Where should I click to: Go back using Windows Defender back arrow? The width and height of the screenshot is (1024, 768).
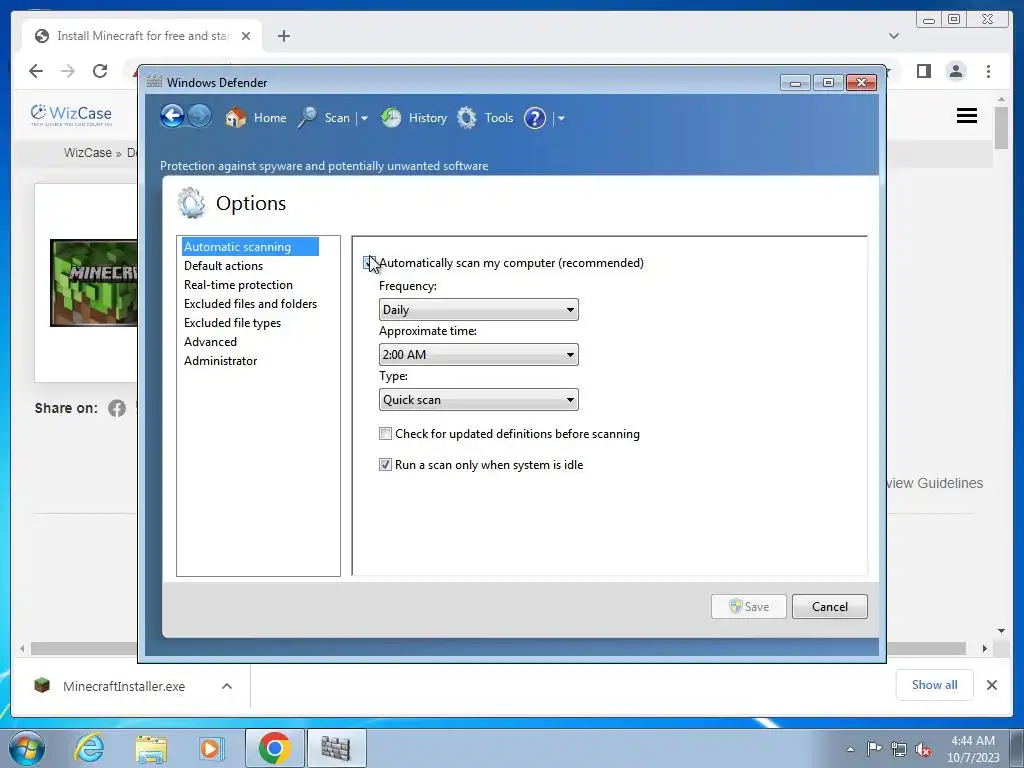pyautogui.click(x=172, y=117)
